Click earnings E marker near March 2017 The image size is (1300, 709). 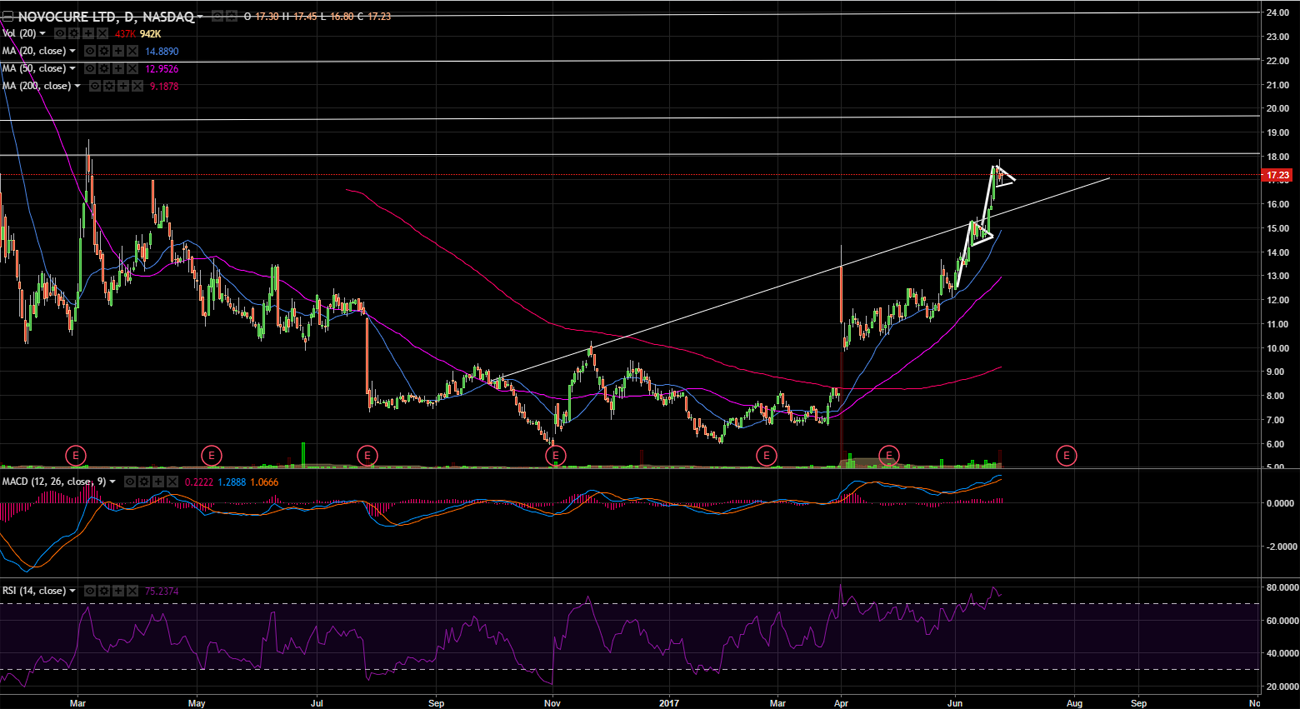(x=766, y=456)
